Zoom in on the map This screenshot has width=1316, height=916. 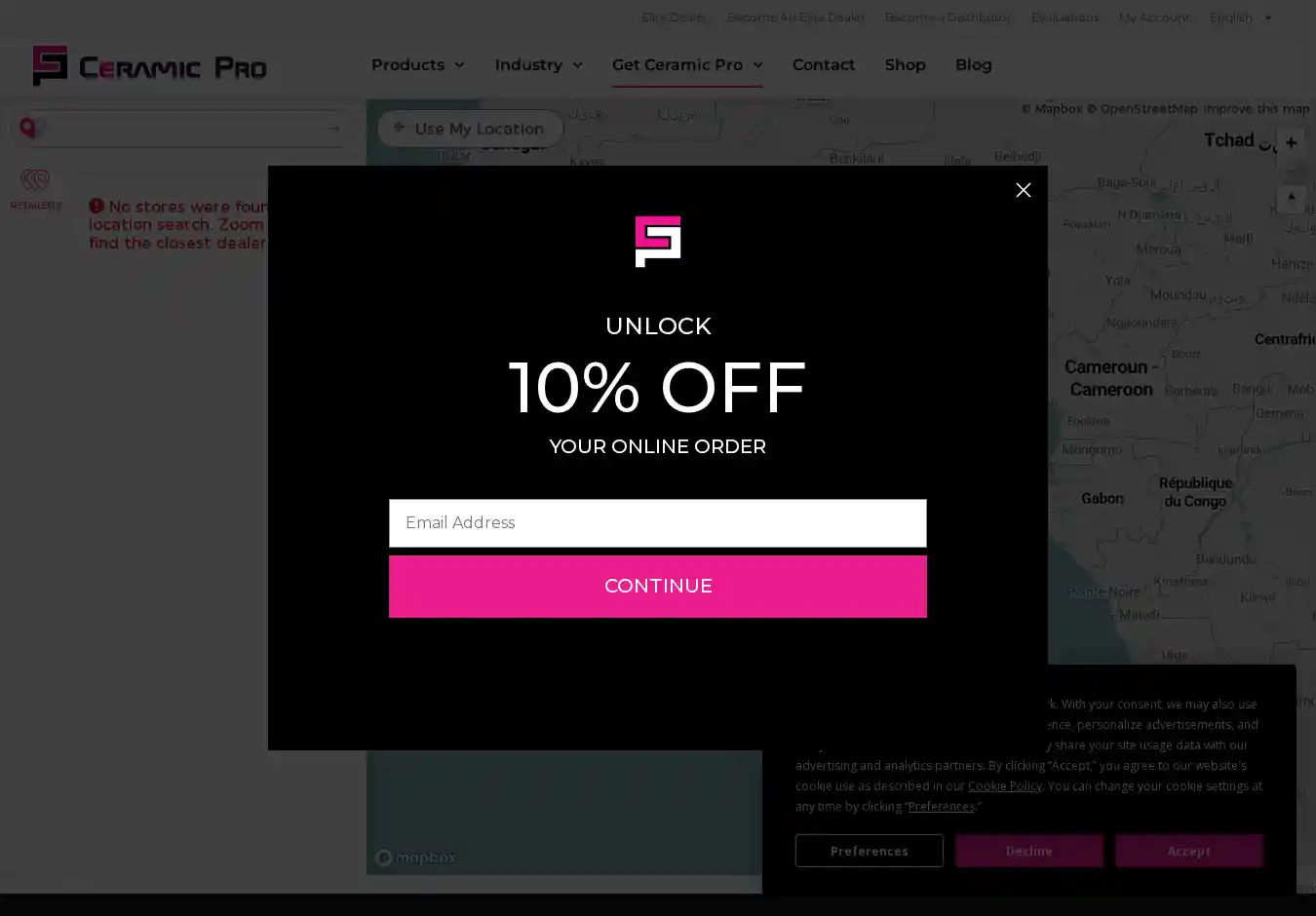tap(1291, 142)
